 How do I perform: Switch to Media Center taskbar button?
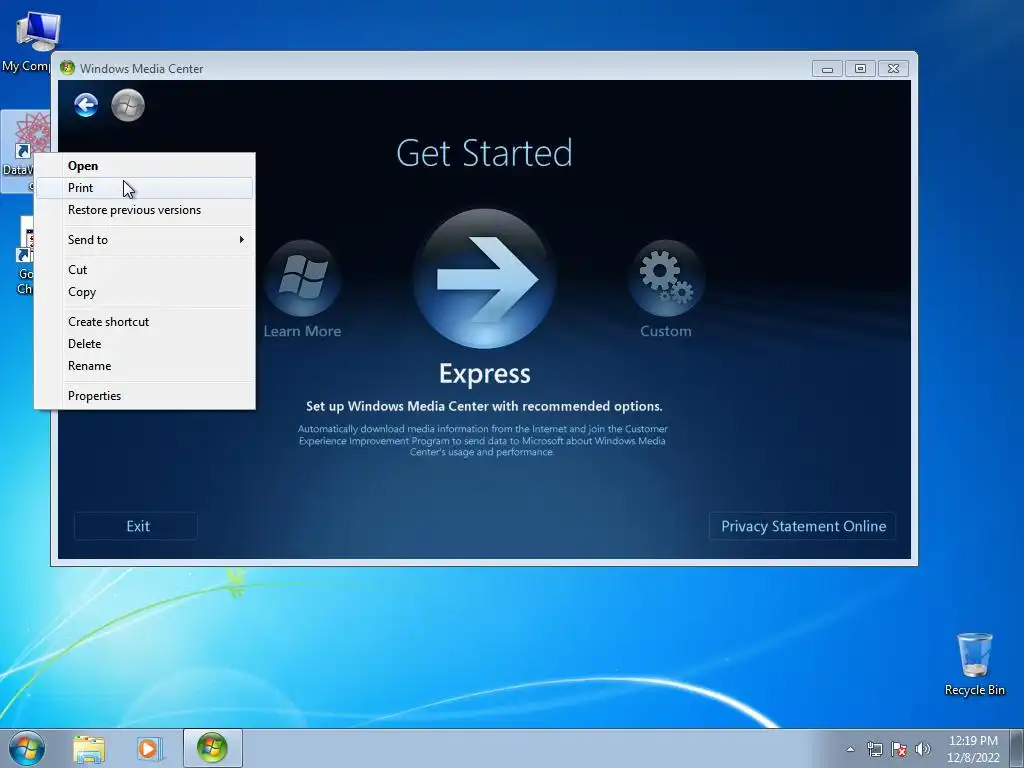212,748
